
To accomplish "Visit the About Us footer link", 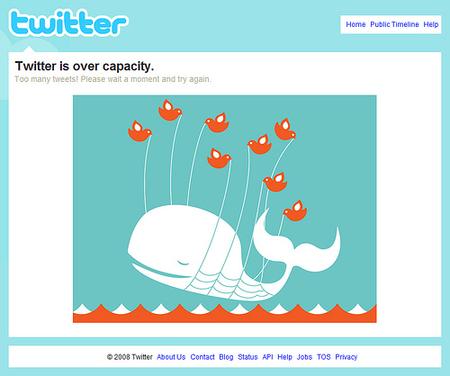I will [x=171, y=357].
